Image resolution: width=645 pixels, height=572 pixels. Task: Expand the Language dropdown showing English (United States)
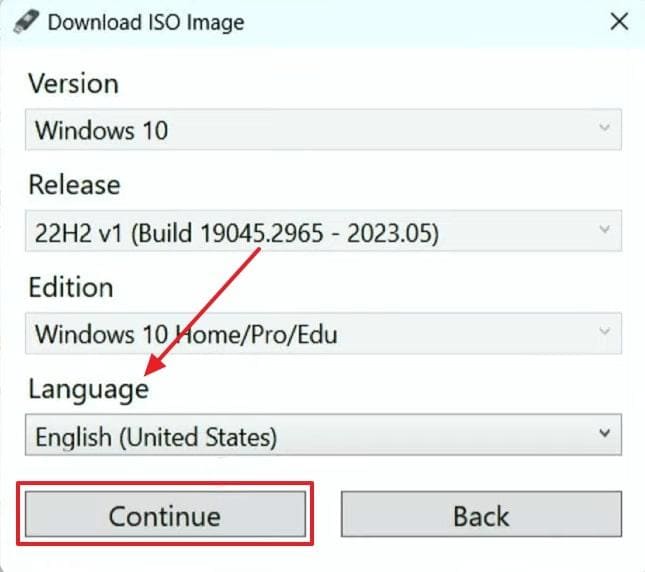pos(323,435)
